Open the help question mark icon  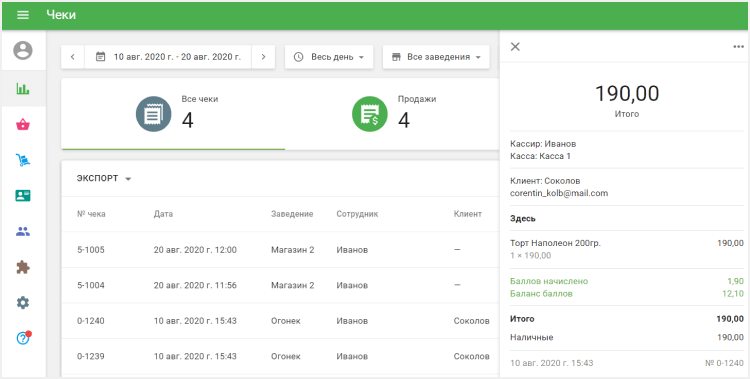(23, 338)
